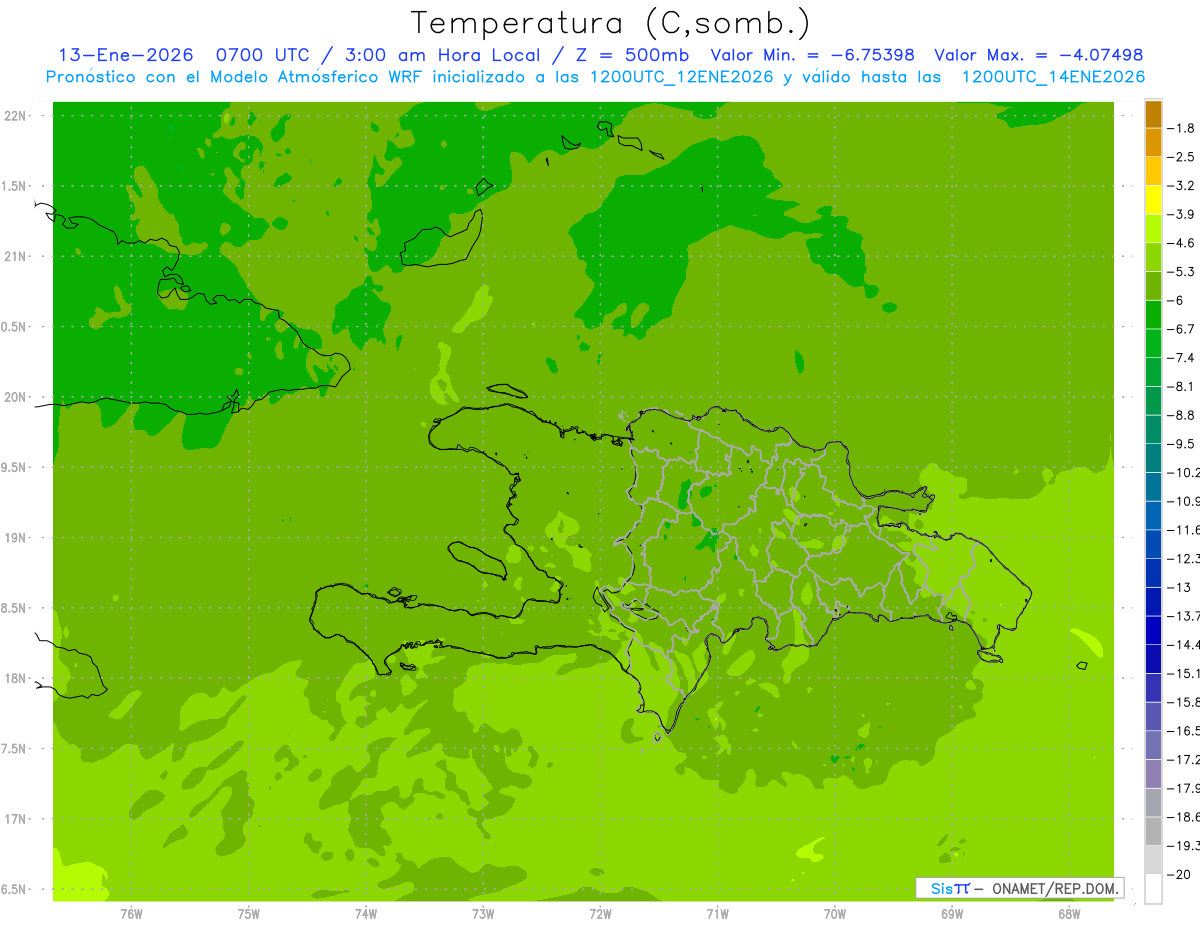Click the '69W' longitude axis label

(952, 914)
